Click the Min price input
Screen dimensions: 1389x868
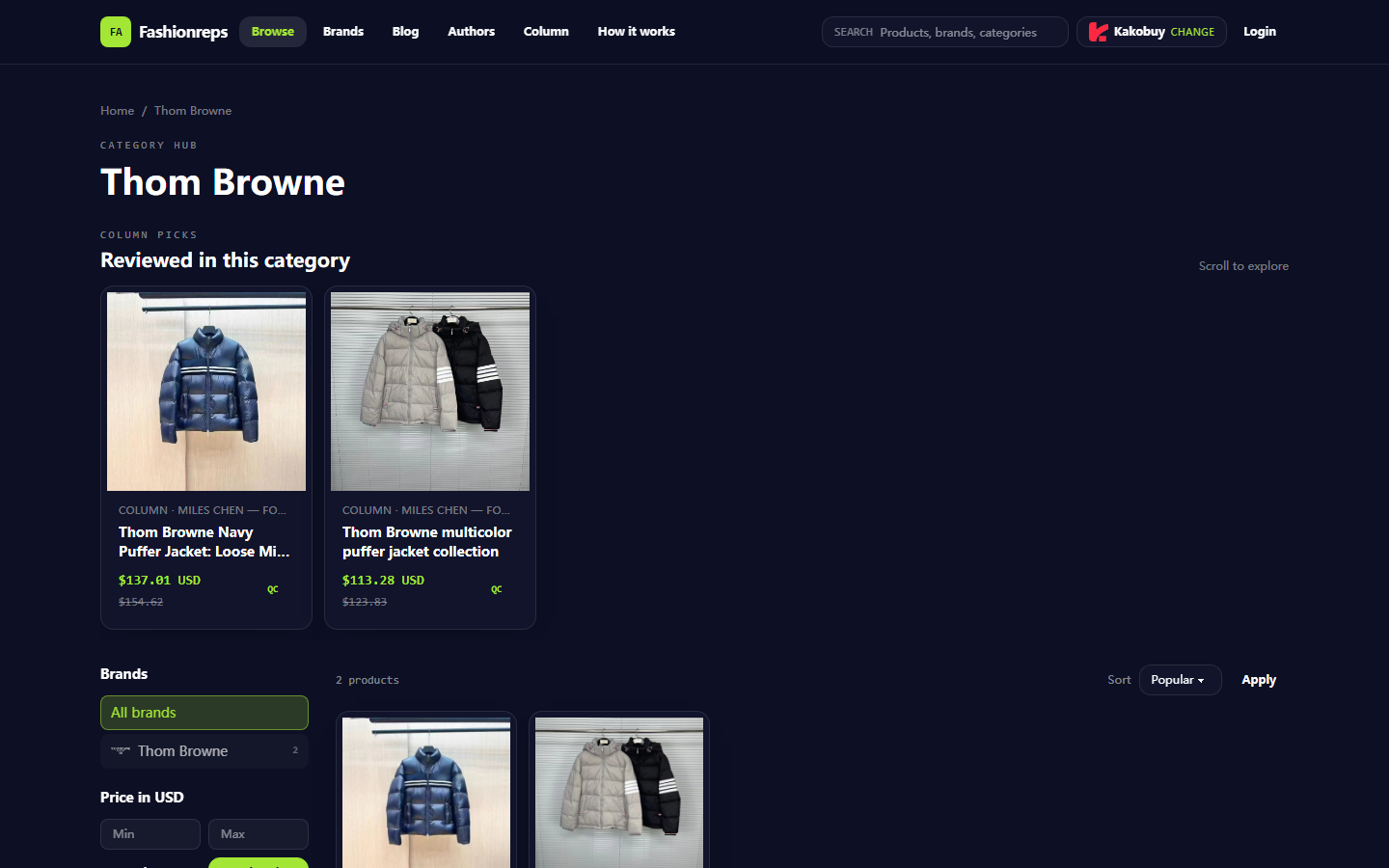pyautogui.click(x=150, y=834)
